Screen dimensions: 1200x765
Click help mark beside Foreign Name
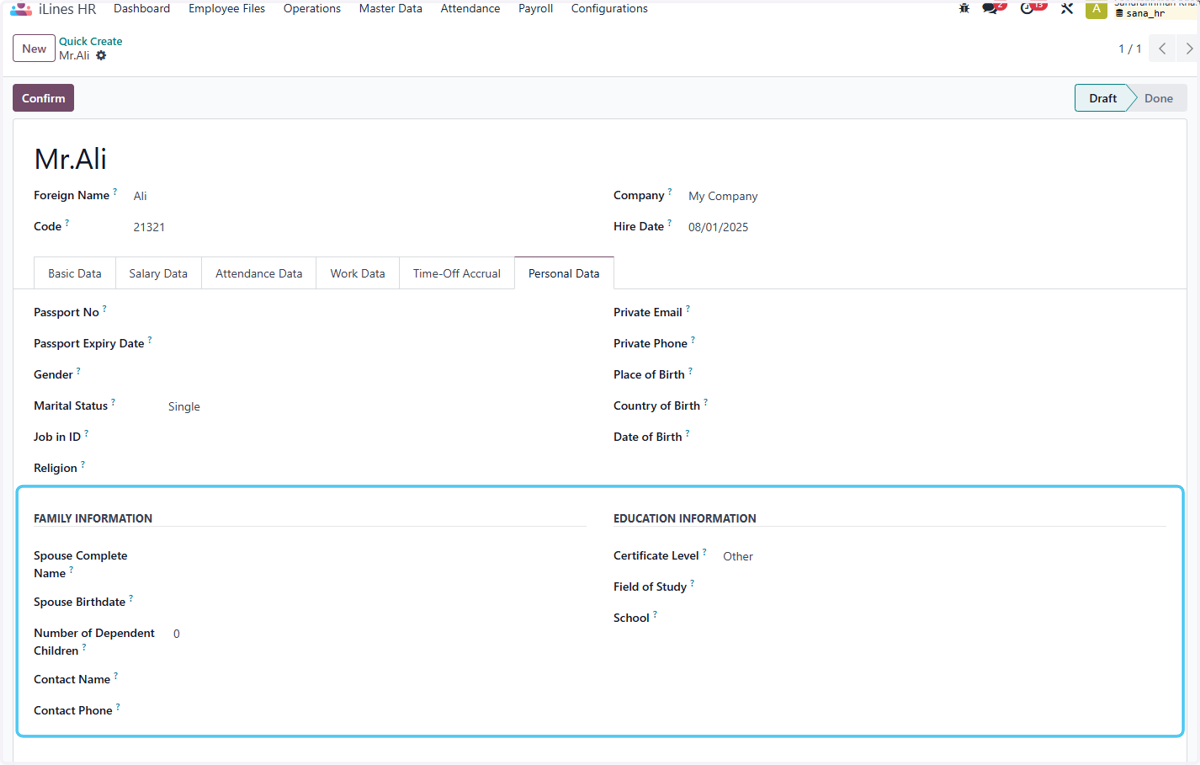pyautogui.click(x=115, y=192)
